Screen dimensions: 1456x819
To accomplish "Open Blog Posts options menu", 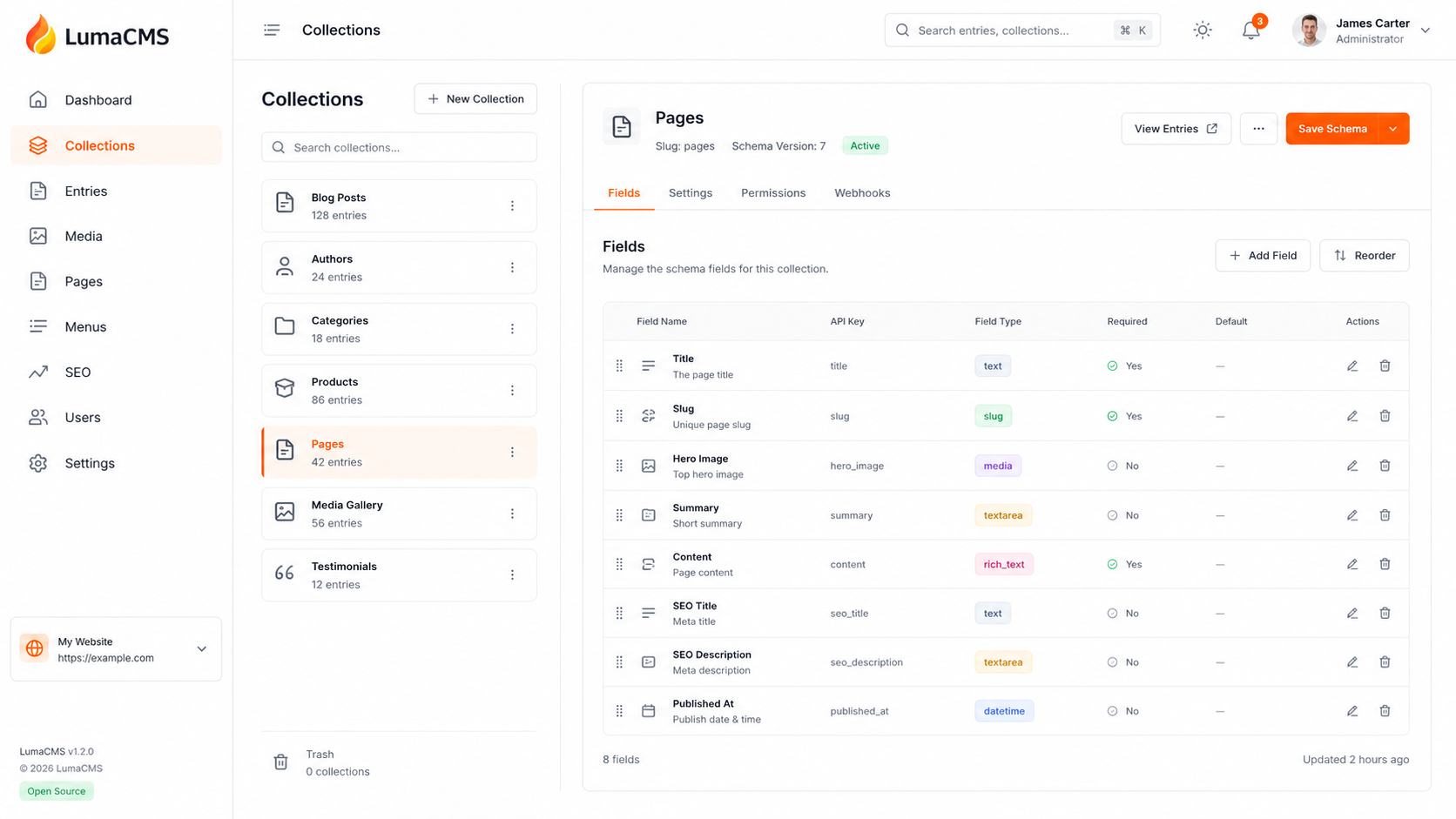I will click(512, 206).
